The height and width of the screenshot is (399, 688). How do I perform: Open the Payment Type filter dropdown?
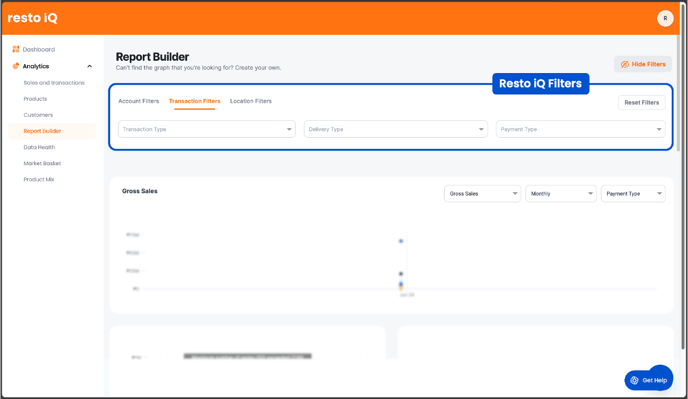pyautogui.click(x=580, y=129)
